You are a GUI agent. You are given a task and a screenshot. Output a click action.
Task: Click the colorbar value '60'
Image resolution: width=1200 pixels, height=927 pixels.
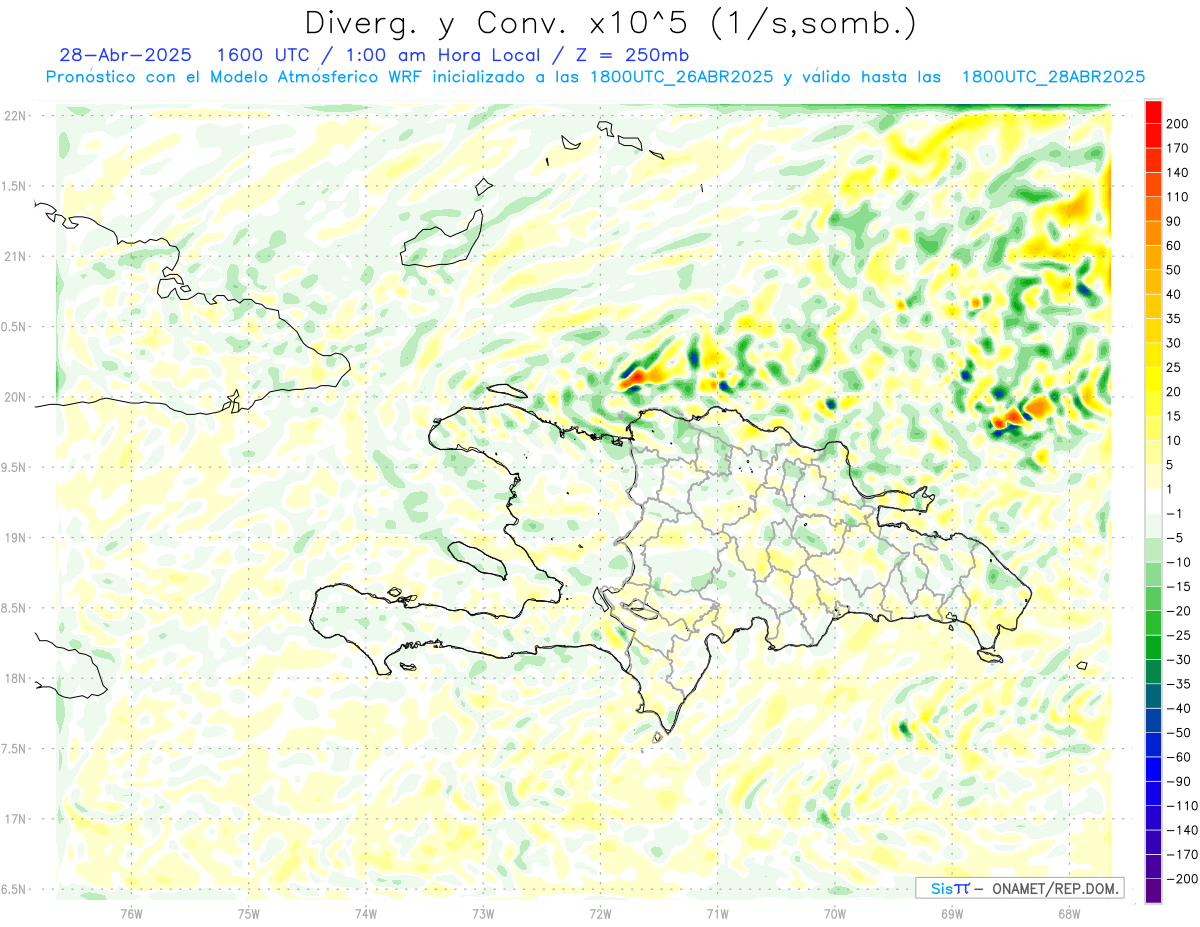[x=1174, y=246]
